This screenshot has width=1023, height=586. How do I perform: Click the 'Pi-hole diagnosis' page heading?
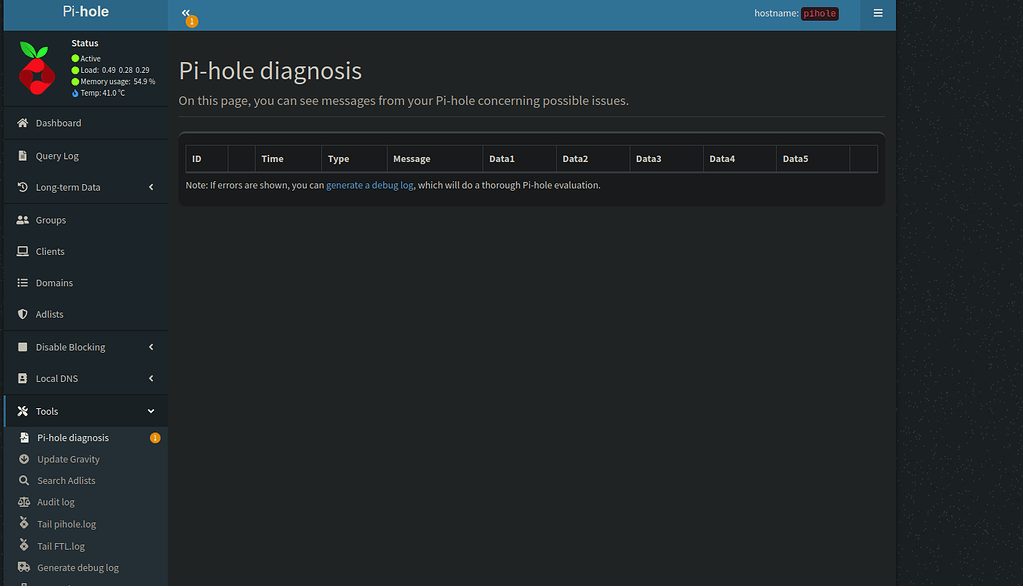[270, 70]
